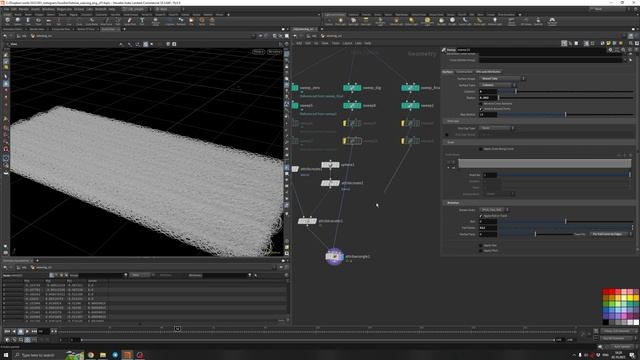The width and height of the screenshot is (640, 360).
Task: Open the Surface Shape dropdown
Action: click(x=502, y=78)
